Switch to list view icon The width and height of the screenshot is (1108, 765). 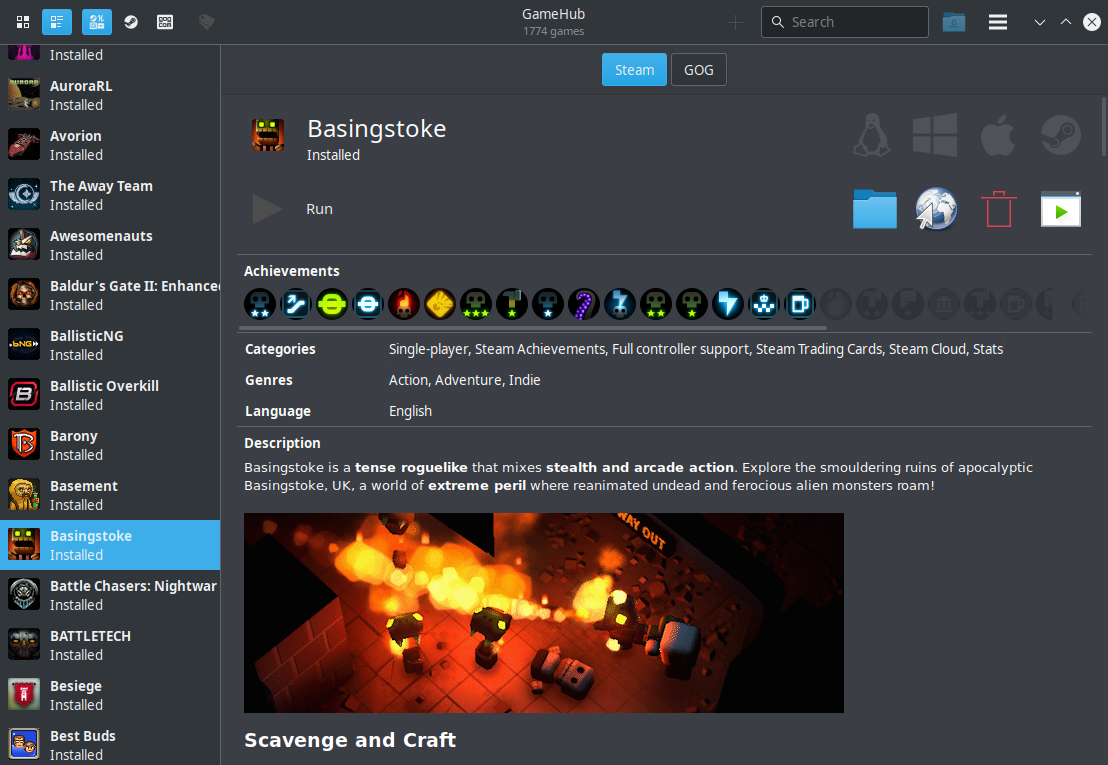point(57,22)
